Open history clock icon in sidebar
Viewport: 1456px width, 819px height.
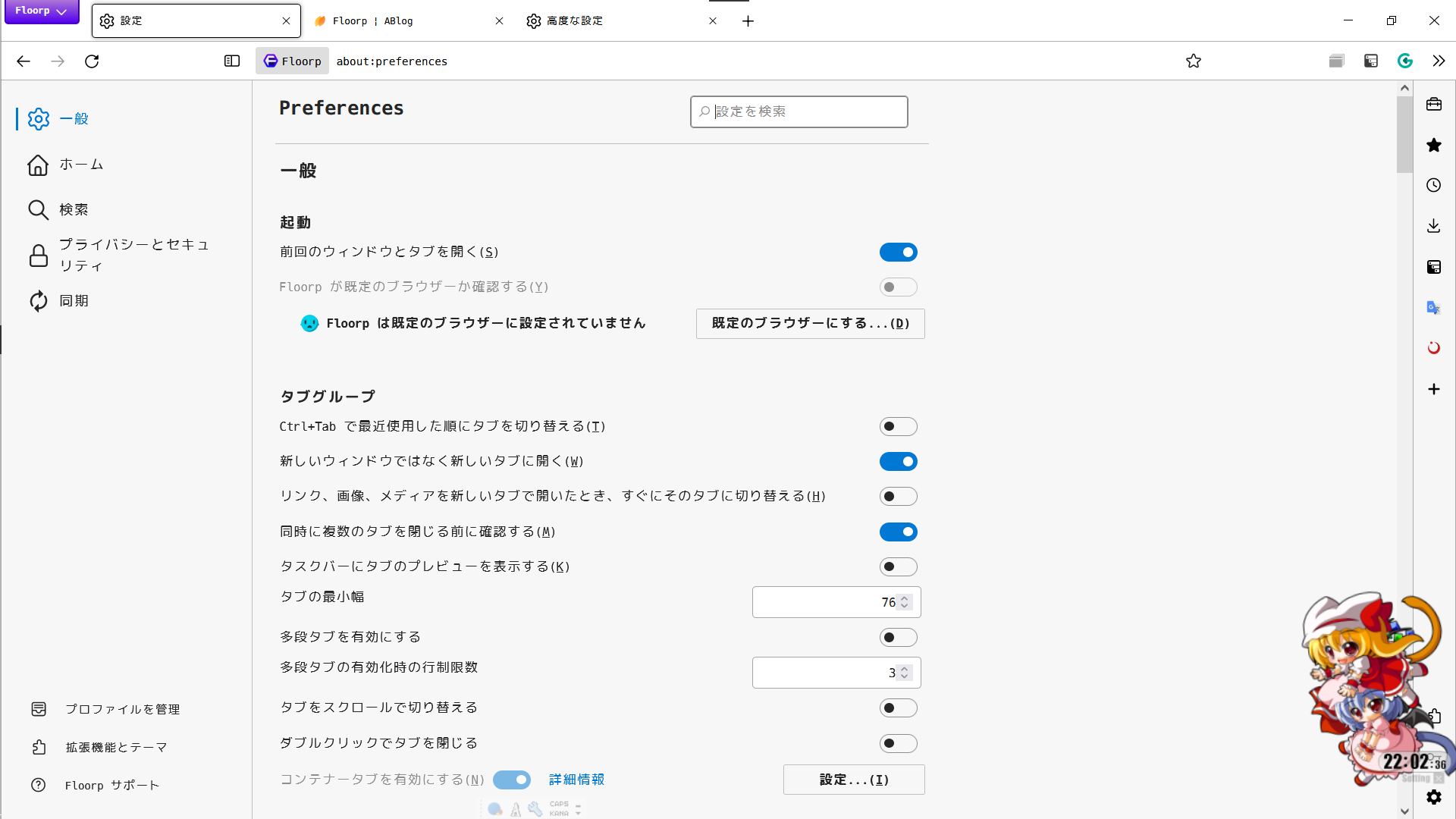click(1433, 186)
